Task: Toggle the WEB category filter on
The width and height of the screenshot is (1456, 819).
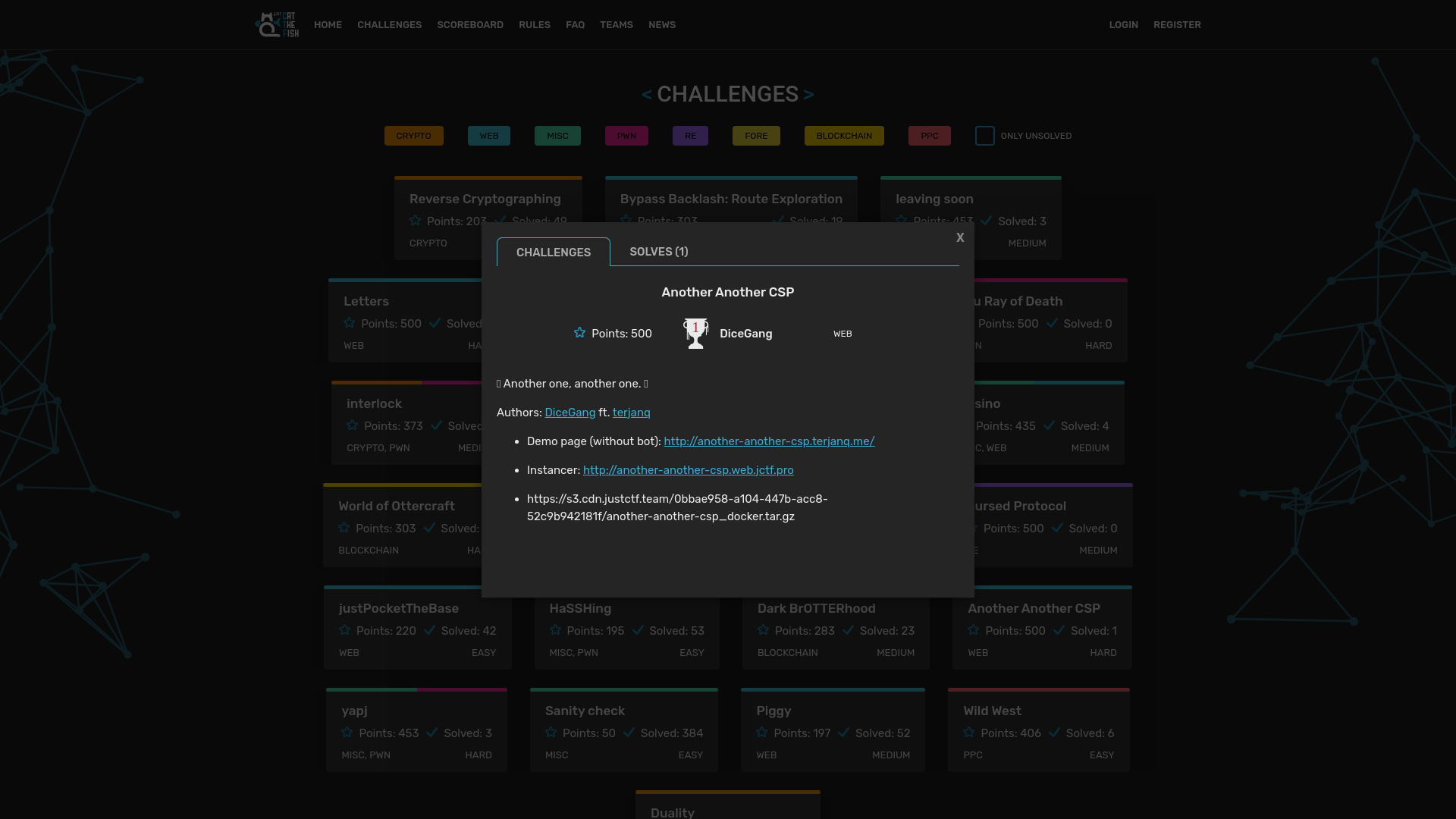Action: click(x=488, y=135)
